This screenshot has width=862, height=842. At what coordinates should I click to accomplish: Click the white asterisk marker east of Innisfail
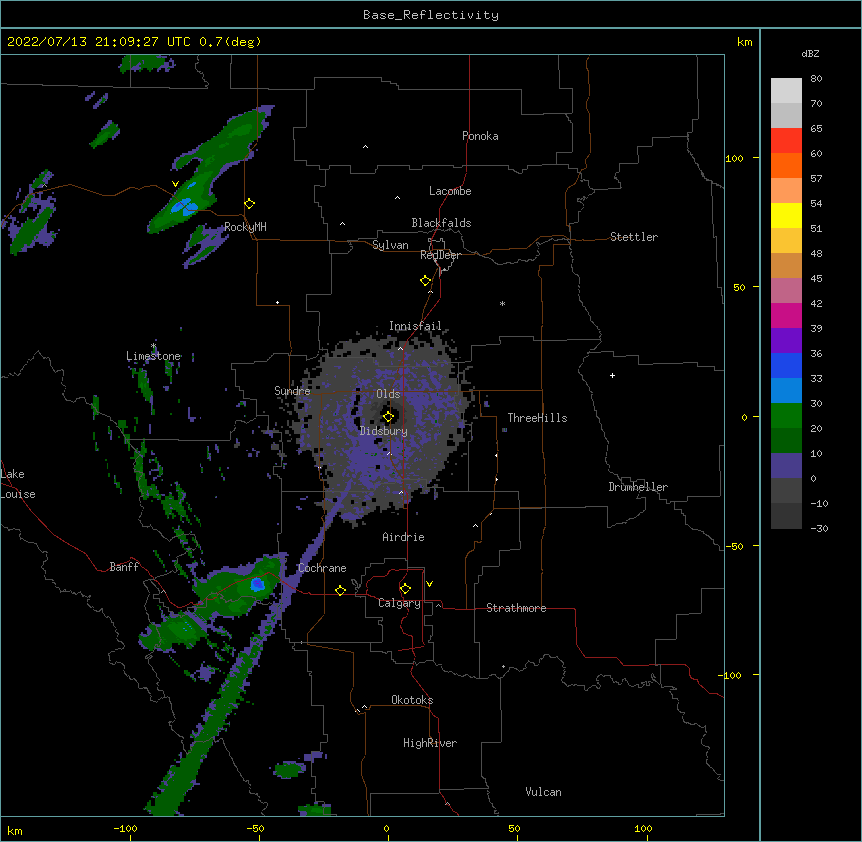(x=502, y=303)
